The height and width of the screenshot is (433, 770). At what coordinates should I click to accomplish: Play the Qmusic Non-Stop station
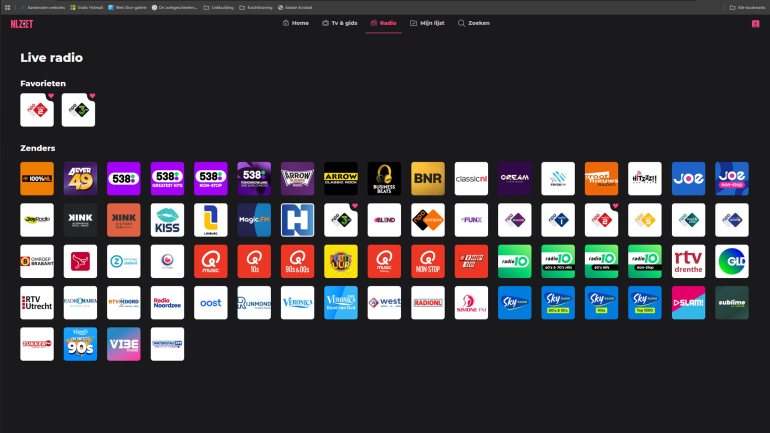click(x=428, y=261)
